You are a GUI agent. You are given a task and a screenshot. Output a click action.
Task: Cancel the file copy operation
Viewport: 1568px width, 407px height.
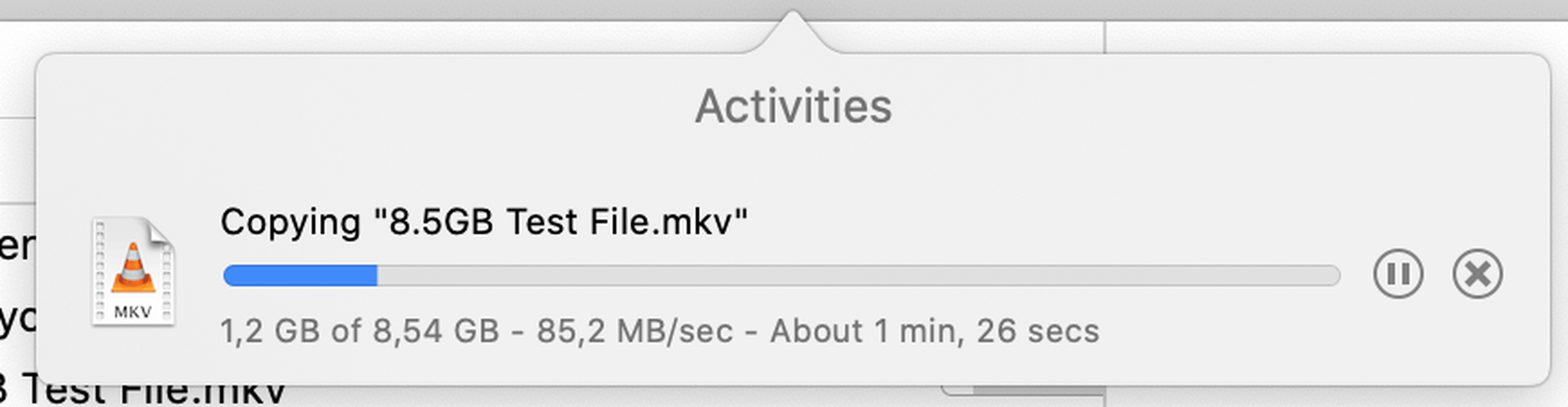[x=1477, y=274]
